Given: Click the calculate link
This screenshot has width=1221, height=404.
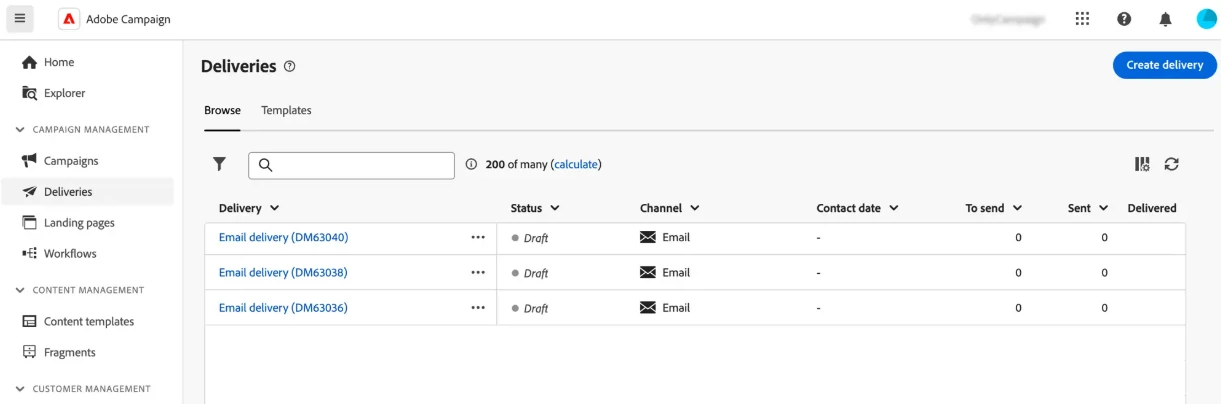Looking at the screenshot, I should (576, 164).
